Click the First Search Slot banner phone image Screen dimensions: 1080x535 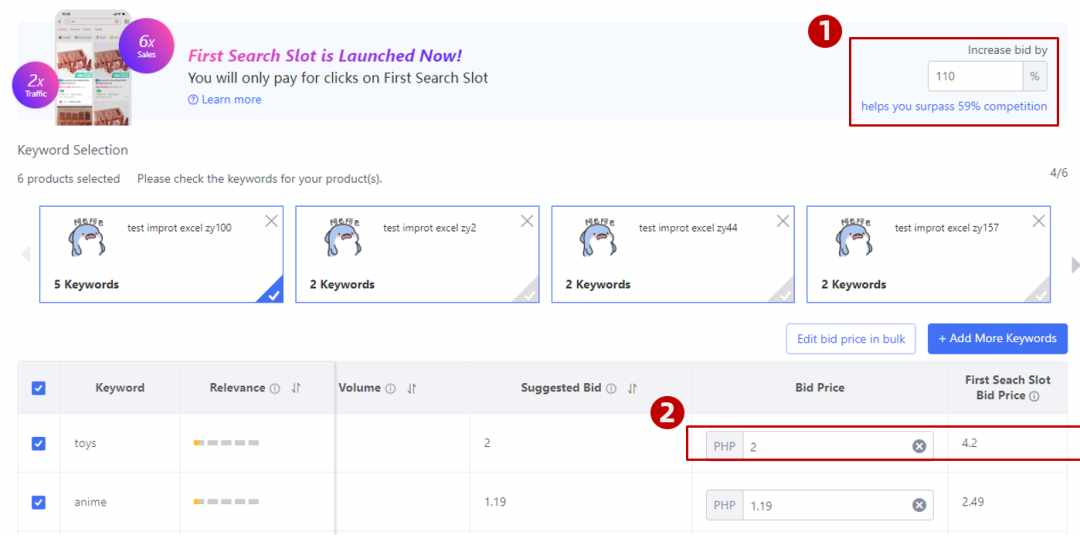coord(93,68)
